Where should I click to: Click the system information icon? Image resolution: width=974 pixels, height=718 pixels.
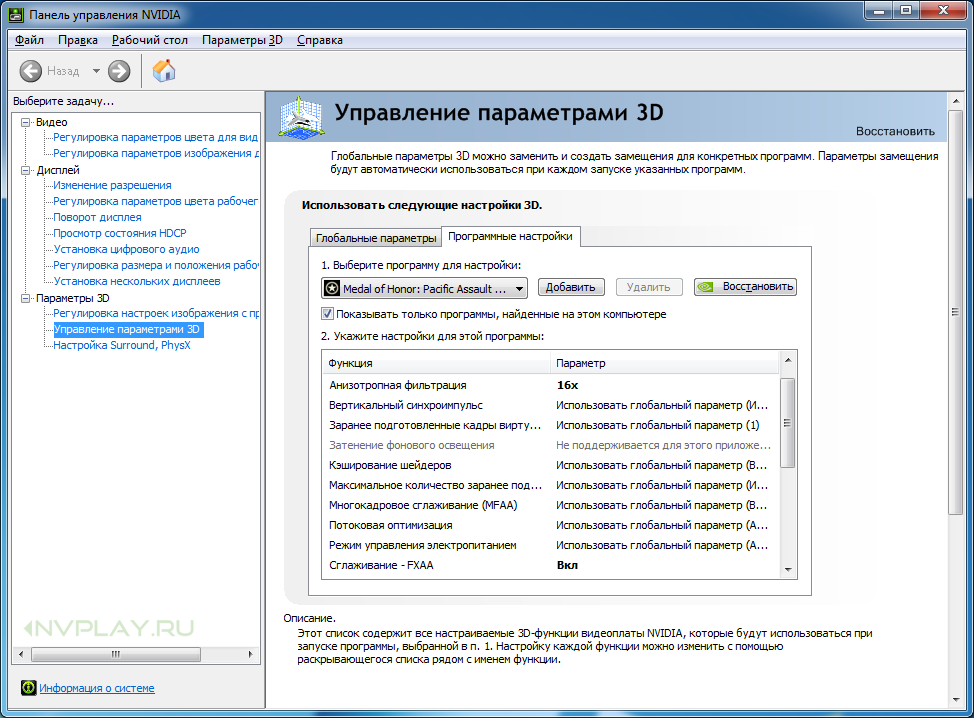pos(29,688)
